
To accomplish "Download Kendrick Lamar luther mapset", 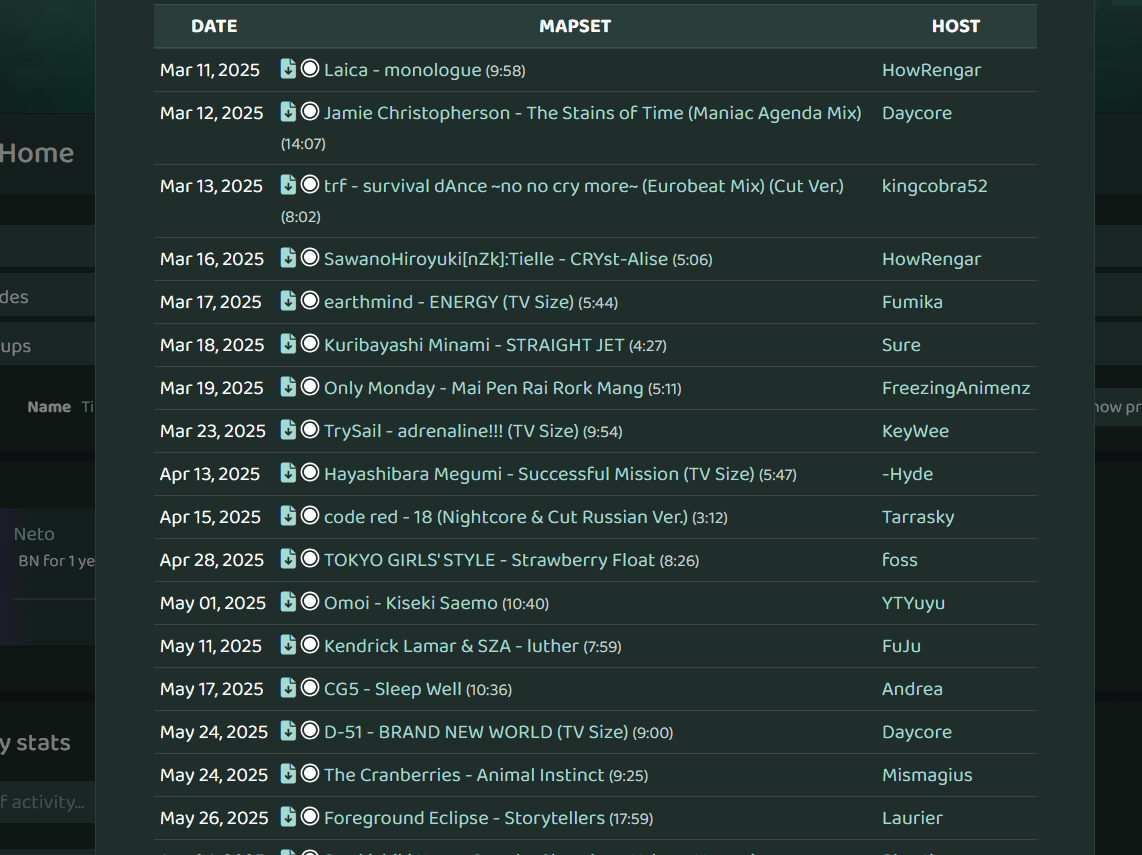I will (x=288, y=645).
